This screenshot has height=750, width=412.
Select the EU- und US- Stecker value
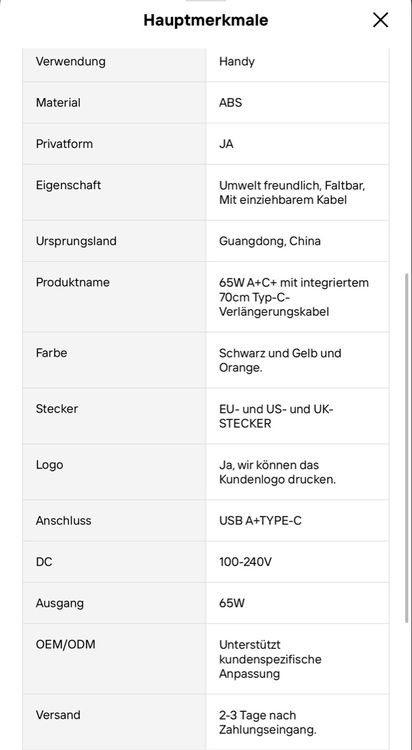point(277,416)
